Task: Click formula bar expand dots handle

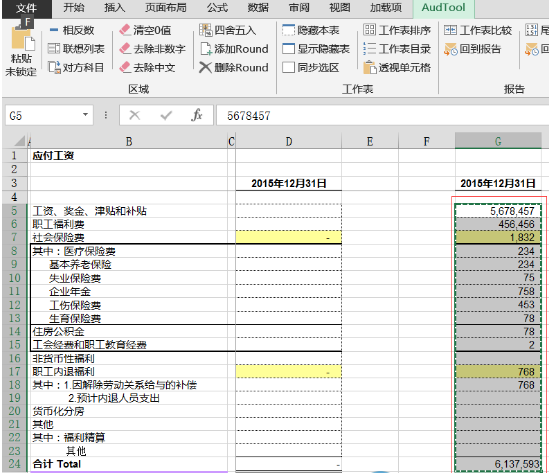Action: tap(106, 115)
